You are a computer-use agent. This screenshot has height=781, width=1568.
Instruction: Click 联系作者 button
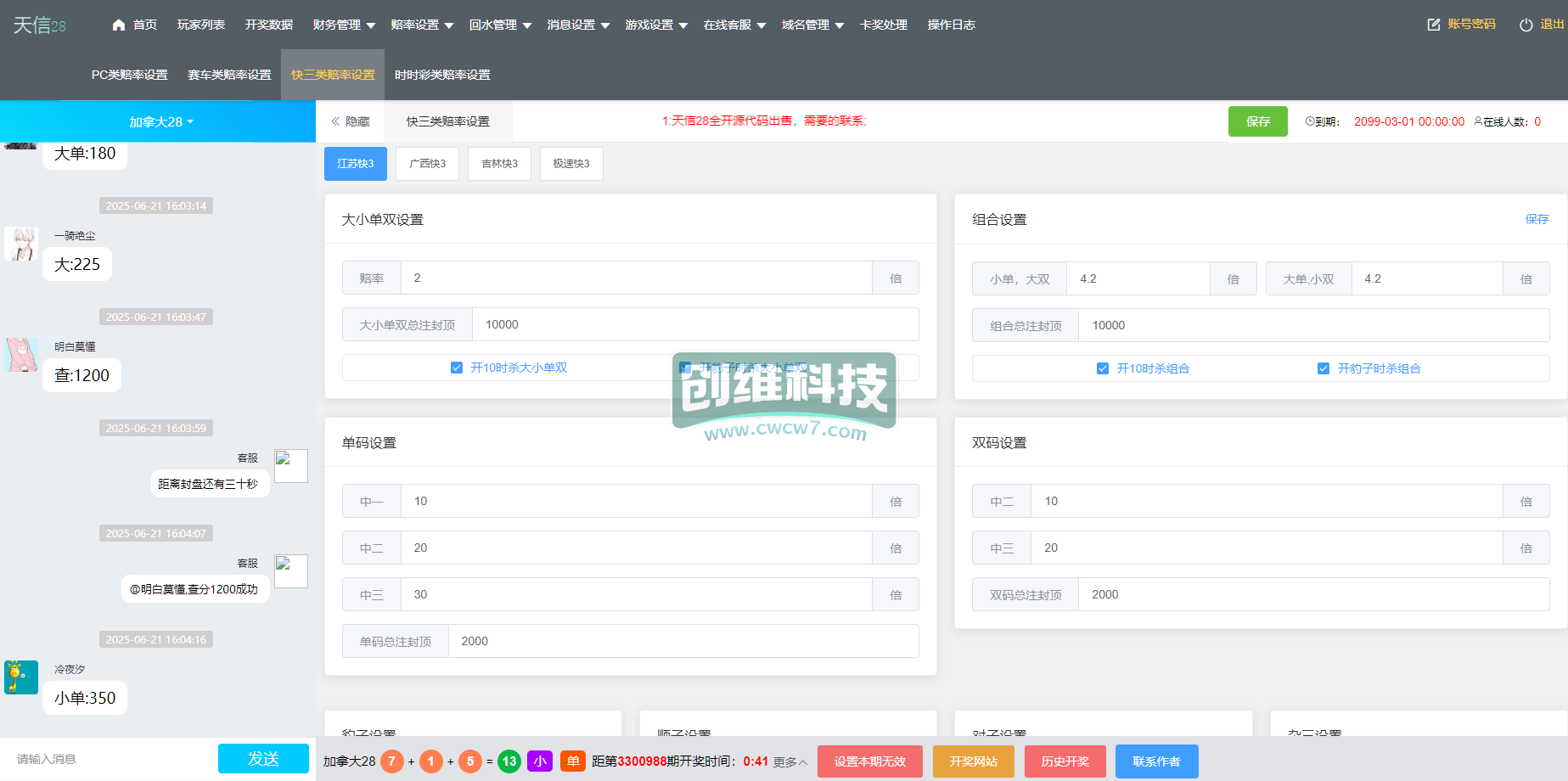(1157, 761)
